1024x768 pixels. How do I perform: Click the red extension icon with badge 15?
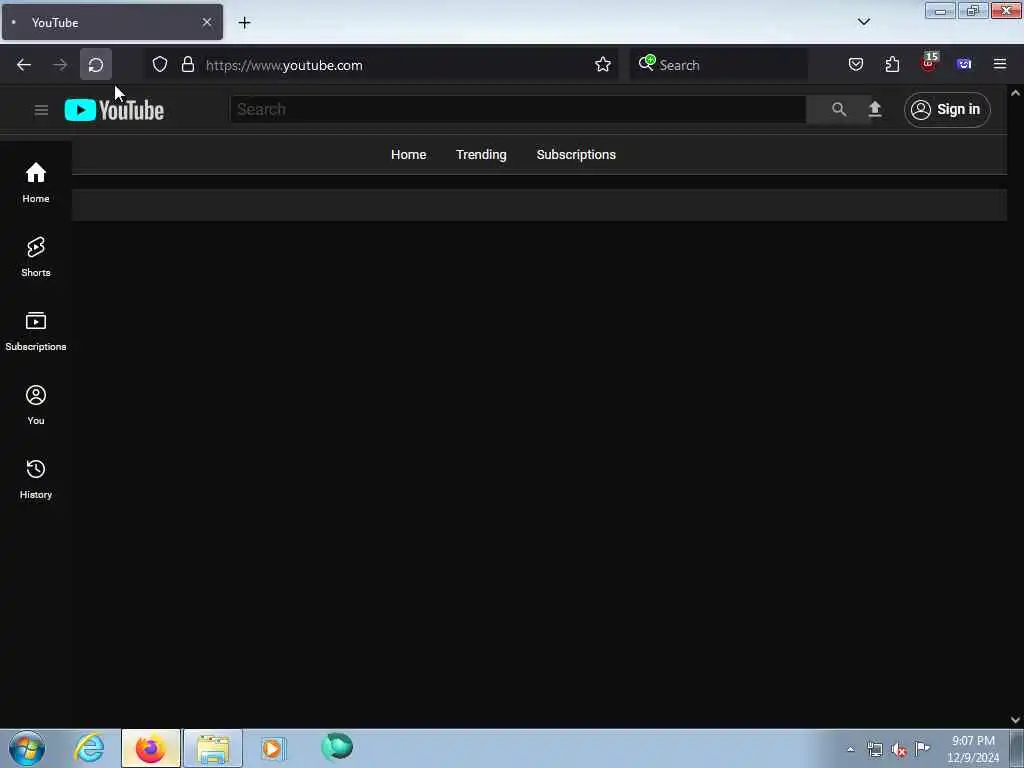pyautogui.click(x=929, y=63)
